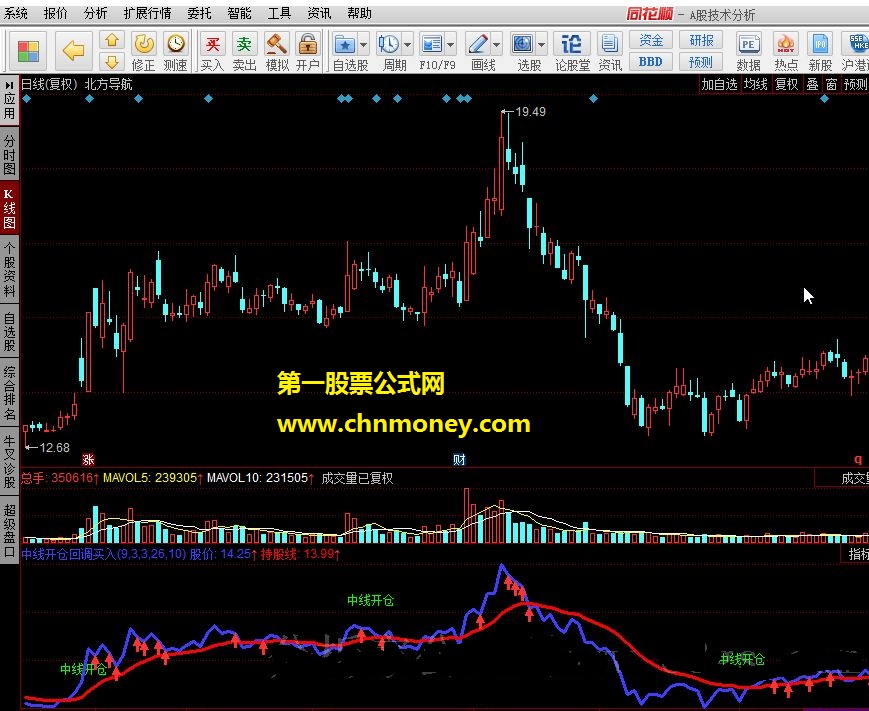Open the 智能 menu
The width and height of the screenshot is (869, 711).
point(239,13)
